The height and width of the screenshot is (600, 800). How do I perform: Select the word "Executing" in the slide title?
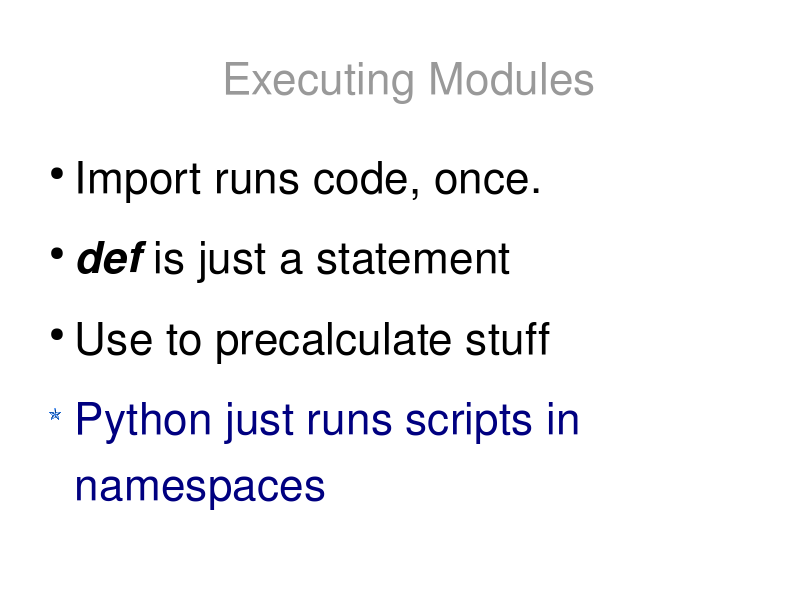click(x=319, y=81)
